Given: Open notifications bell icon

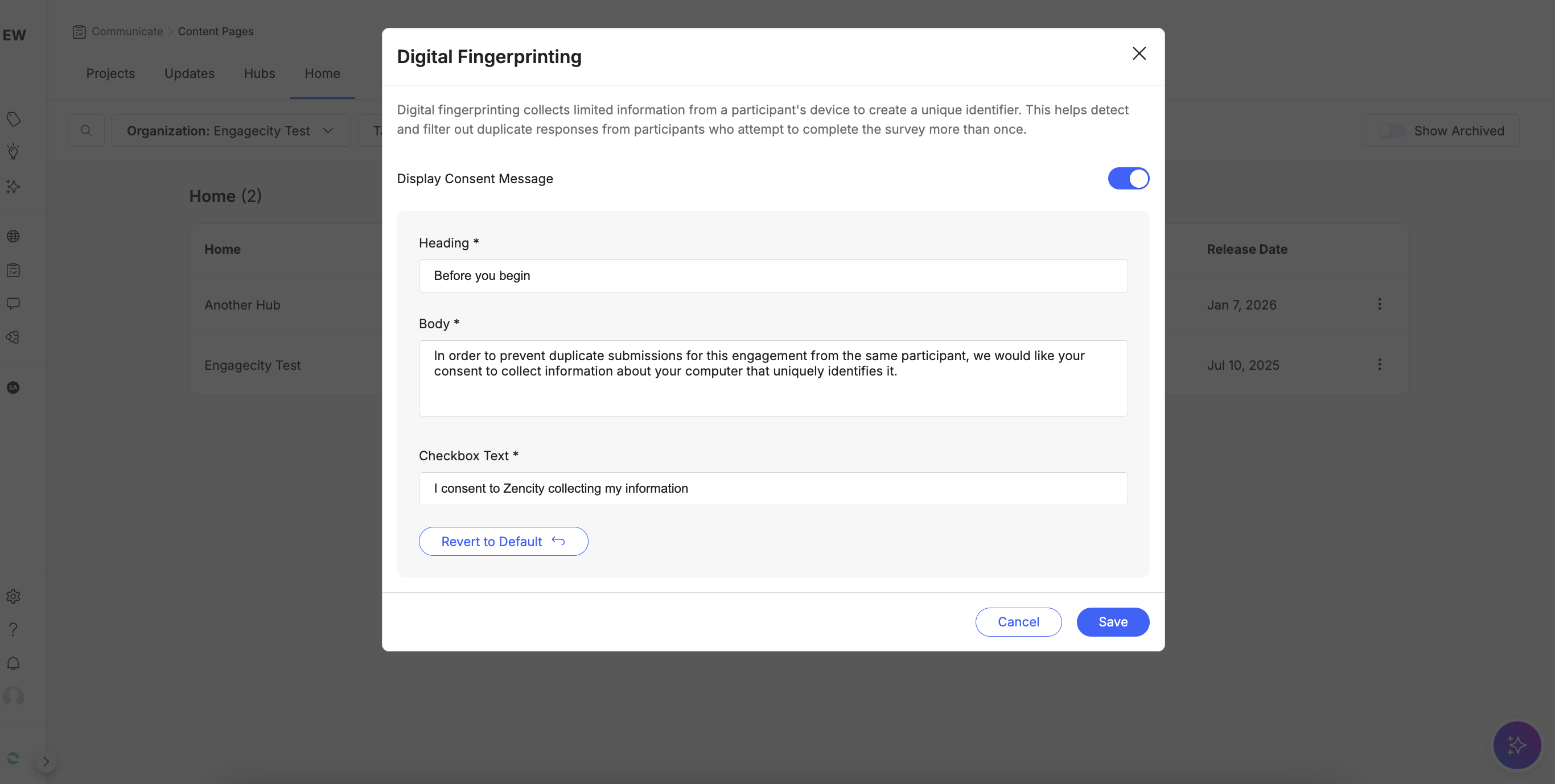Looking at the screenshot, I should 13,663.
